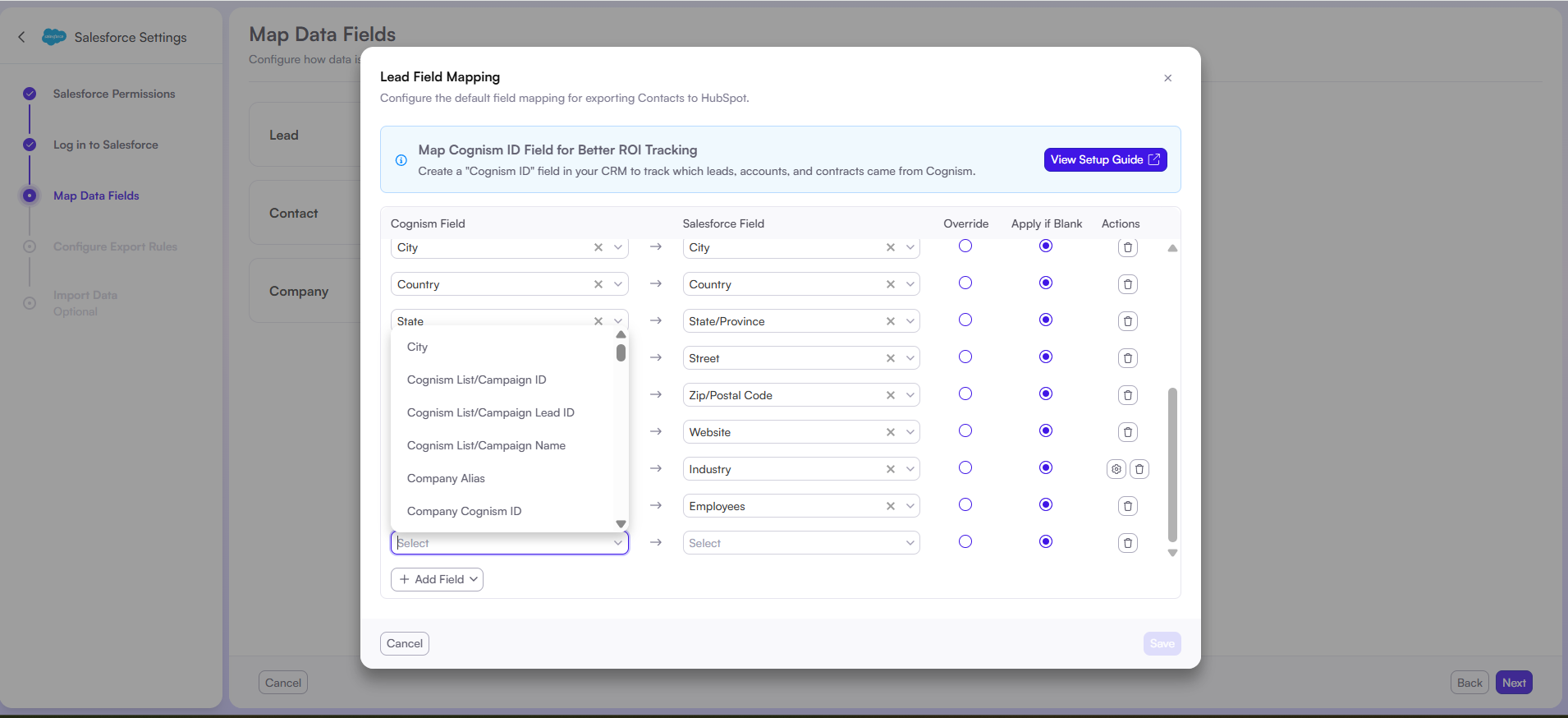This screenshot has height=718, width=1568.
Task: Enable Override for Employees row
Action: pos(965,505)
